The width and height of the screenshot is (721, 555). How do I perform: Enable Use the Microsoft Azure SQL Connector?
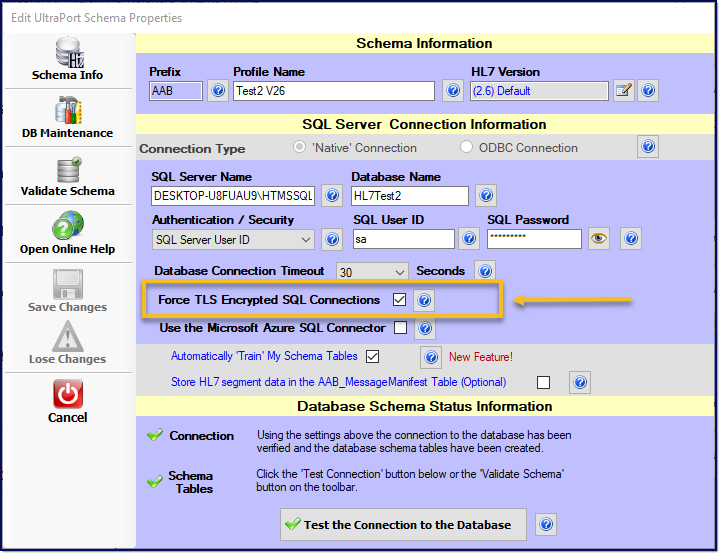coord(400,328)
